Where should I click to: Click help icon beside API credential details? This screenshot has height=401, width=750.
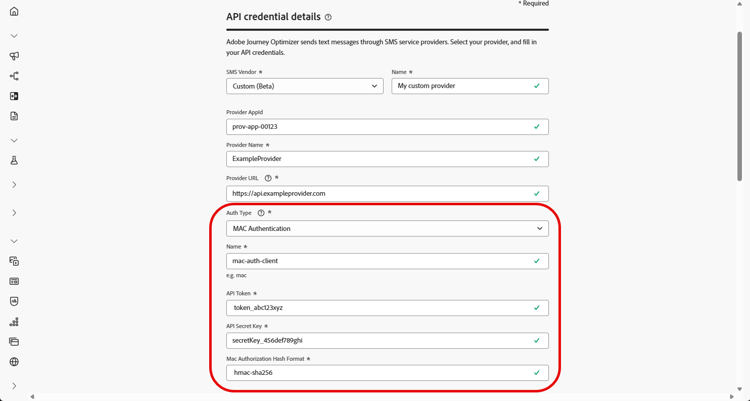pyautogui.click(x=328, y=17)
